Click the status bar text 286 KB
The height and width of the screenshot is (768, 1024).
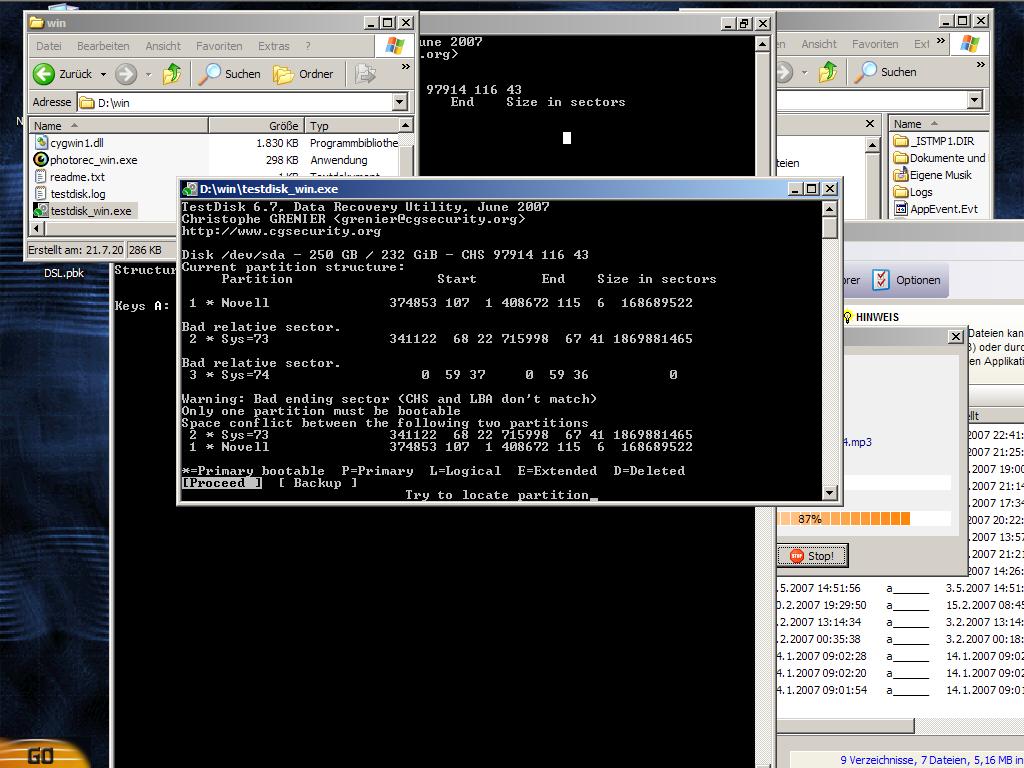[146, 249]
